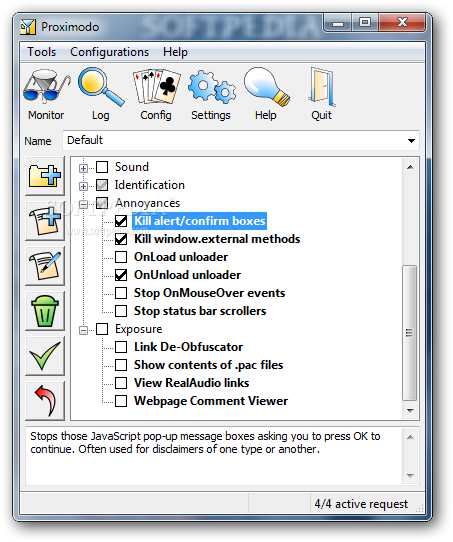
Task: Click filter tree scroll up arrow
Action: 410,167
